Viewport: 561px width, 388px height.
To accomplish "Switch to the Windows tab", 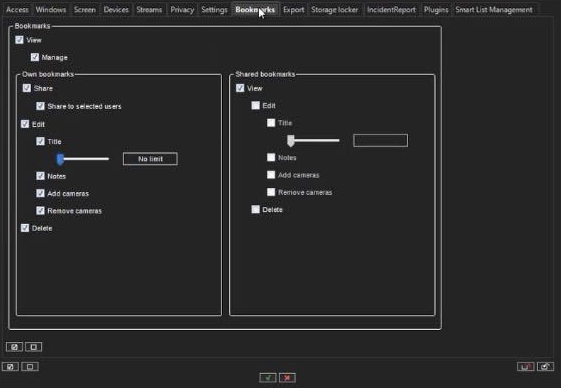I will tap(50, 10).
